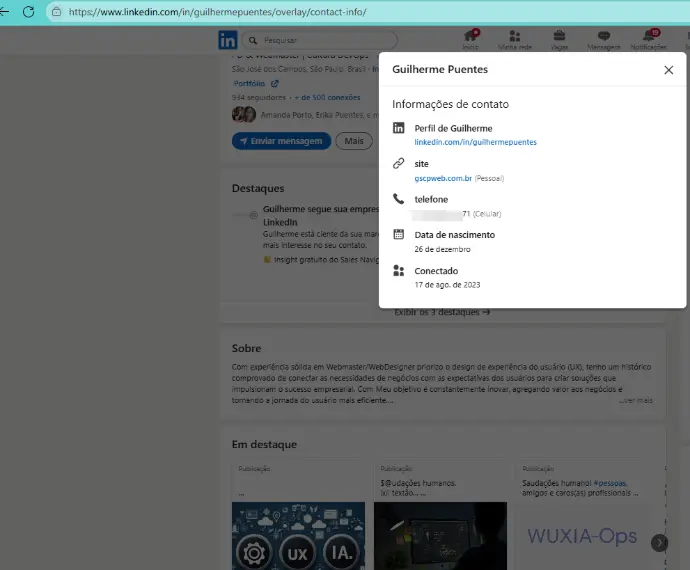The width and height of the screenshot is (690, 570).
Task: Send message with Enviar mensagem button
Action: pyautogui.click(x=281, y=141)
